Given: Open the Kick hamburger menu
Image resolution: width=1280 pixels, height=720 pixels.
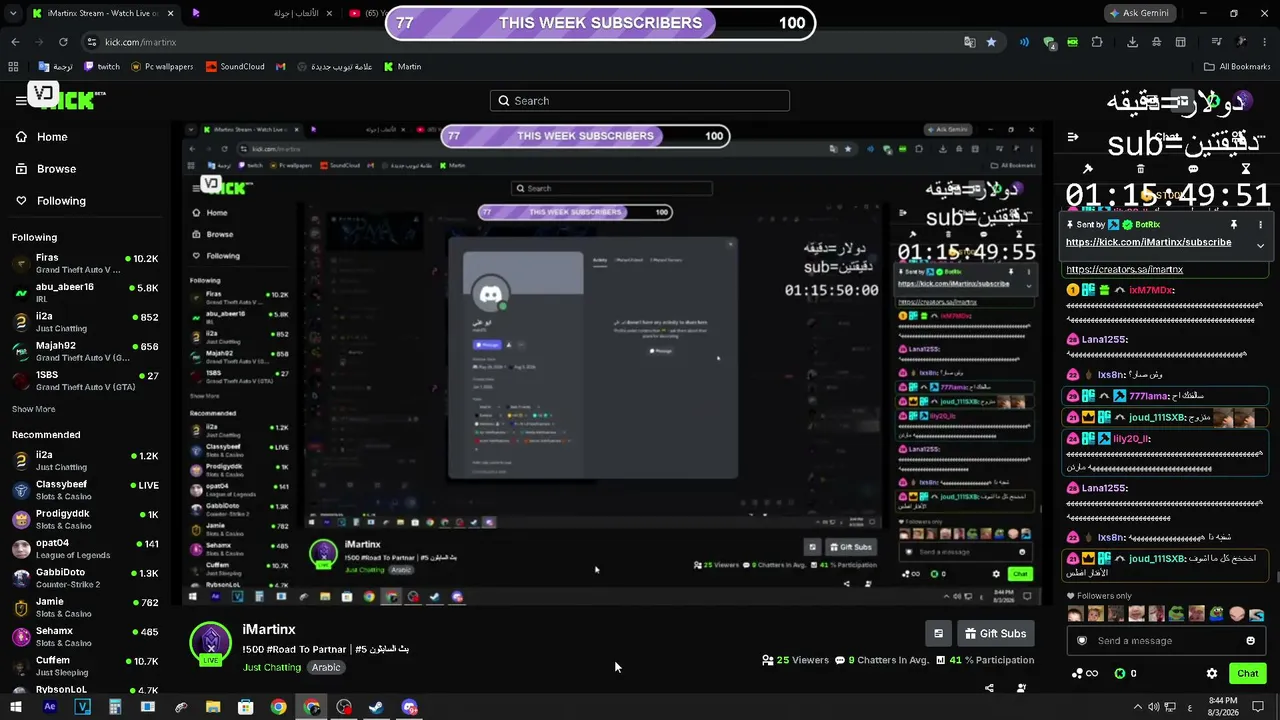Looking at the screenshot, I should click(21, 100).
